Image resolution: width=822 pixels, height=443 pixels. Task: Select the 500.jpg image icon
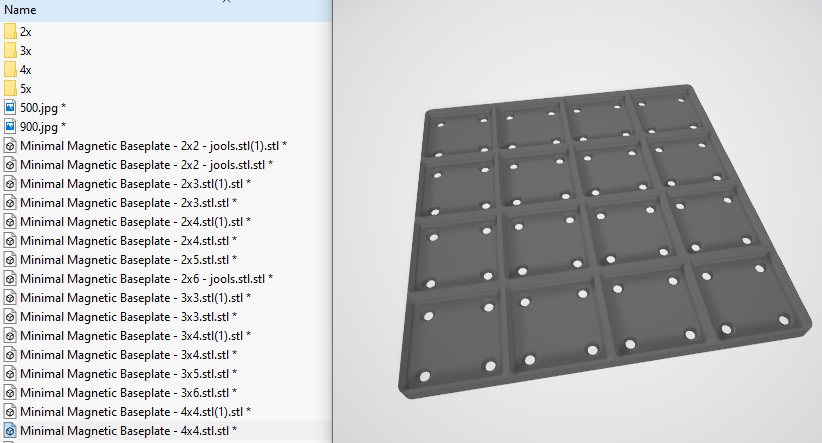click(x=10, y=107)
